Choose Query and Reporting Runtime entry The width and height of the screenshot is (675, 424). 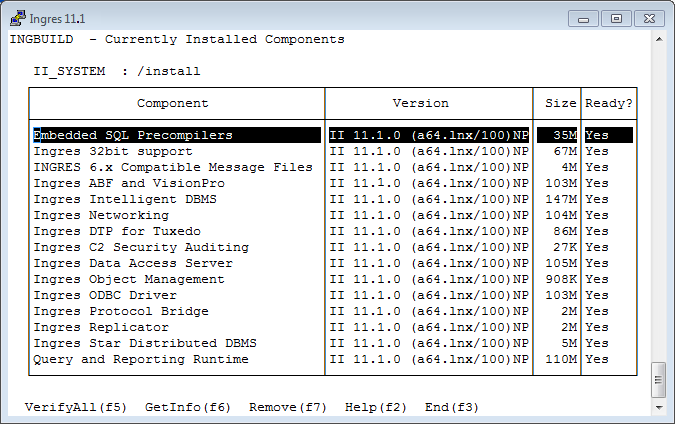click(x=141, y=359)
